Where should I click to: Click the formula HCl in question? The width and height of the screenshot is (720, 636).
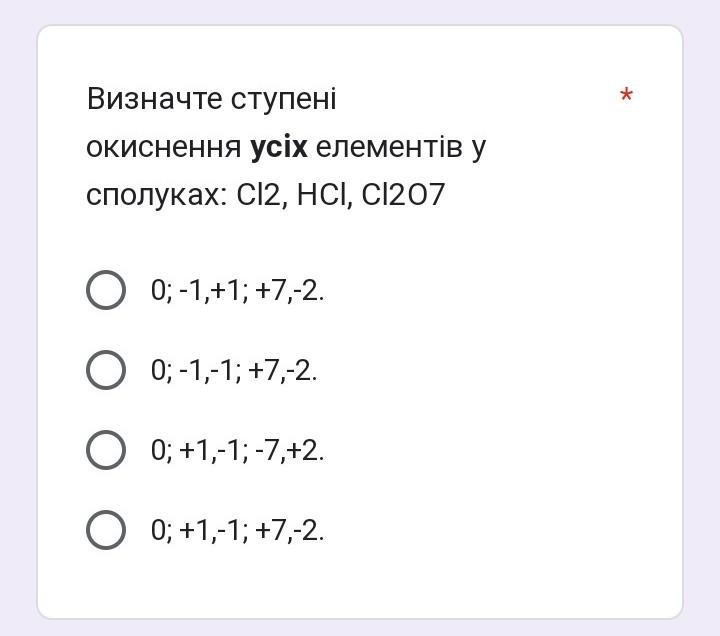click(322, 195)
